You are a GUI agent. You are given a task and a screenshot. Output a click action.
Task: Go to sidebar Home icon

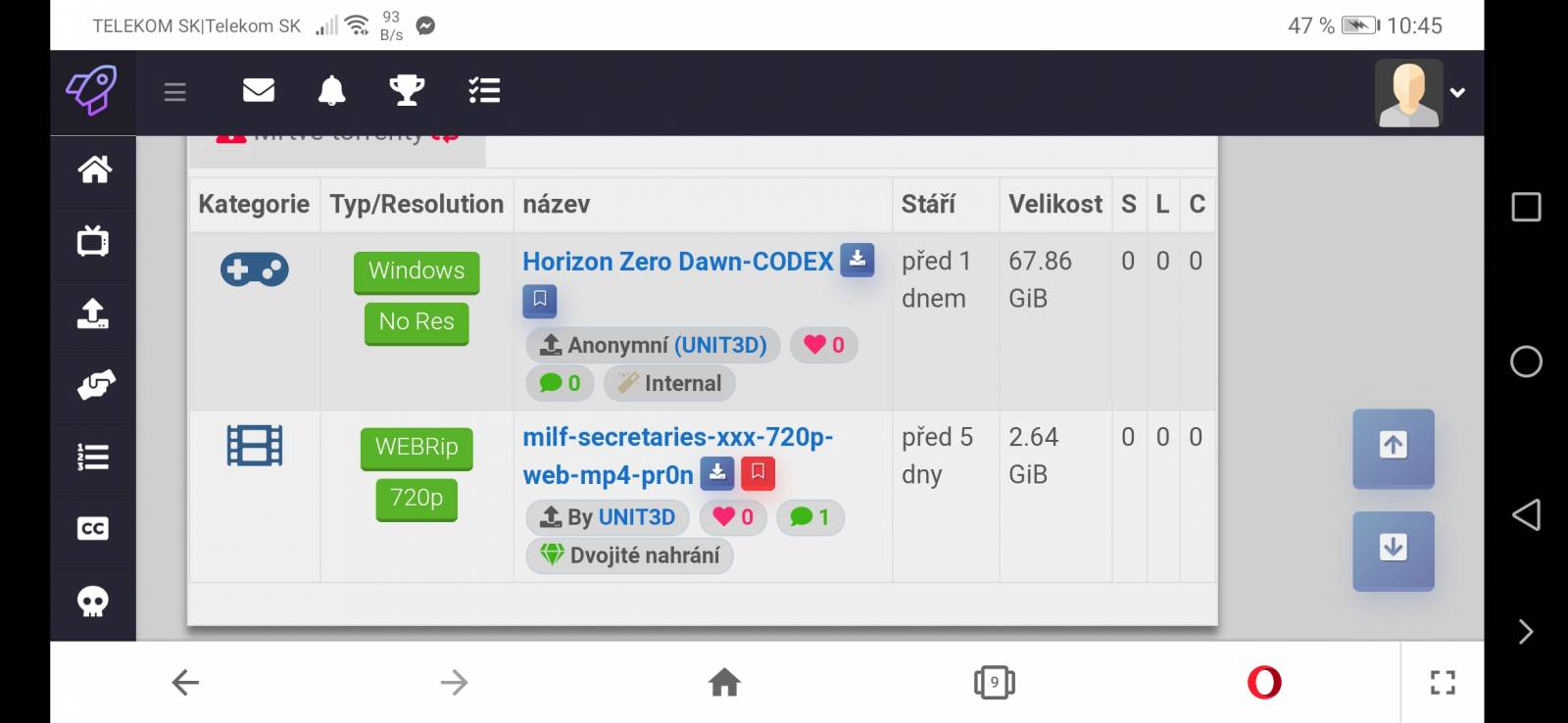94,170
